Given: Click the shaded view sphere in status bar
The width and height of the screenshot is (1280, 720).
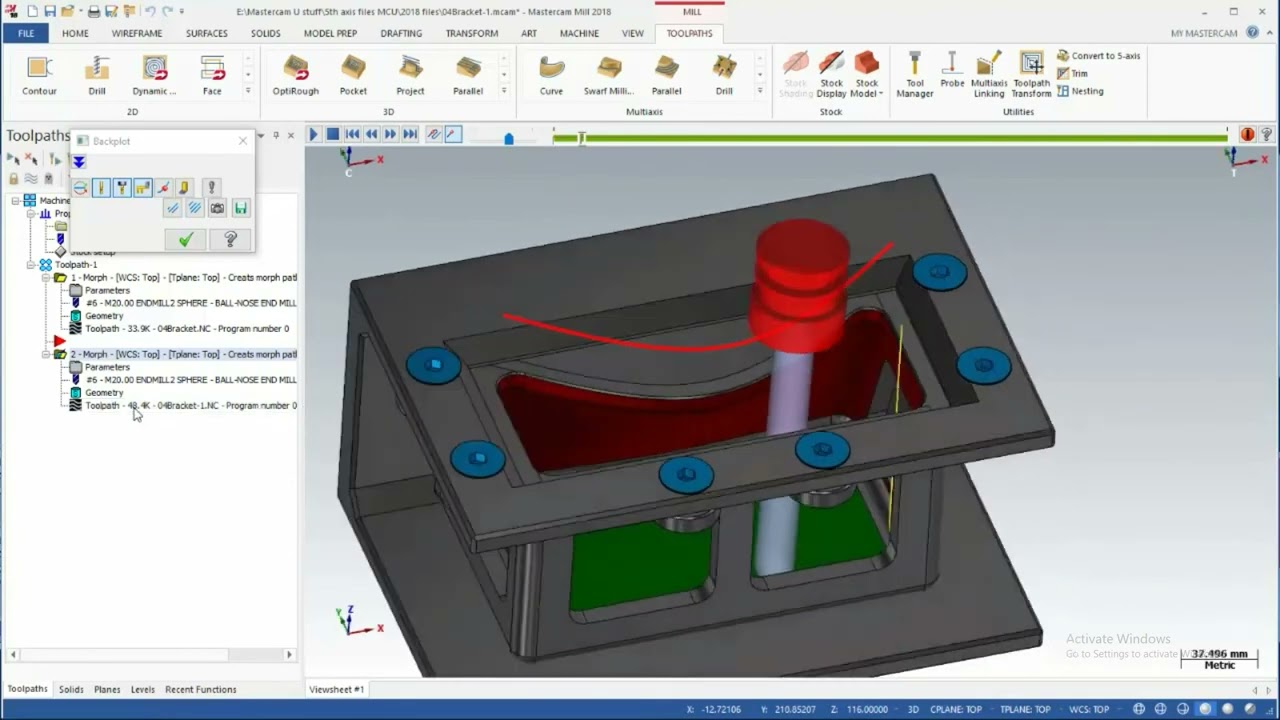Looking at the screenshot, I should (1205, 709).
